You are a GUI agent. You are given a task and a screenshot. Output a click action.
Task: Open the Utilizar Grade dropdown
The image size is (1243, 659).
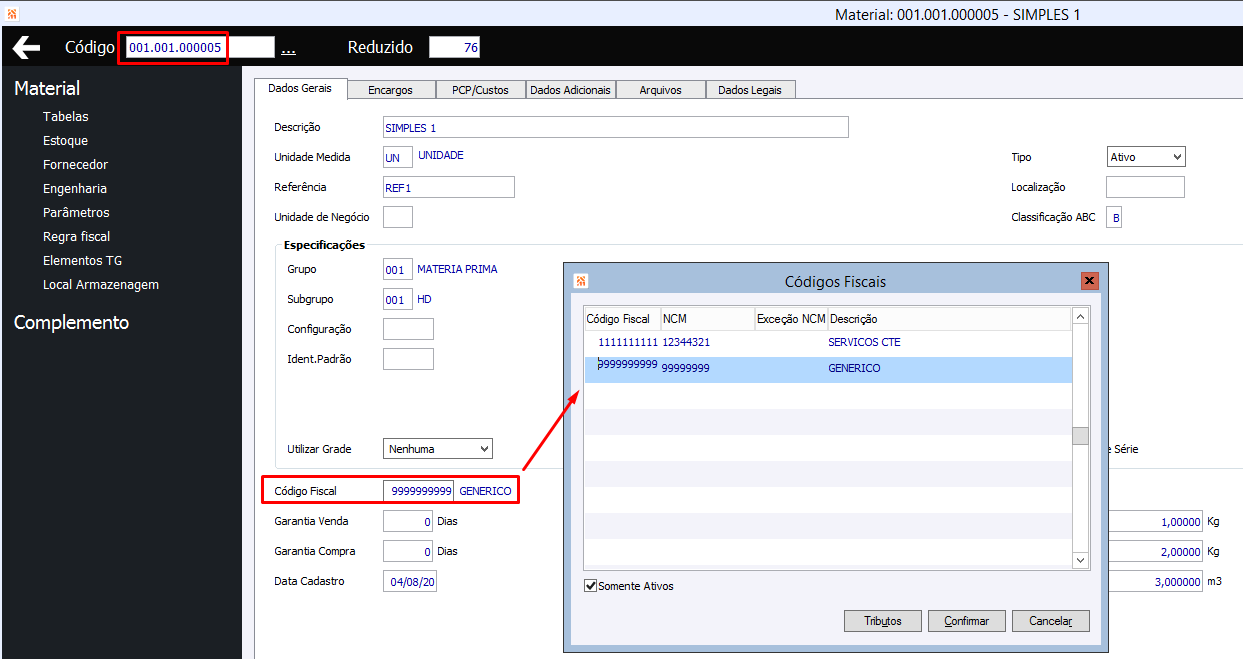[x=438, y=449]
